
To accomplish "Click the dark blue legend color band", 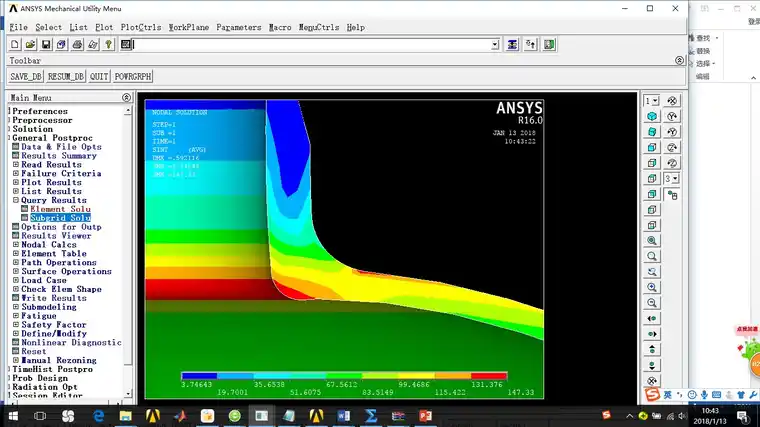I will pos(199,376).
